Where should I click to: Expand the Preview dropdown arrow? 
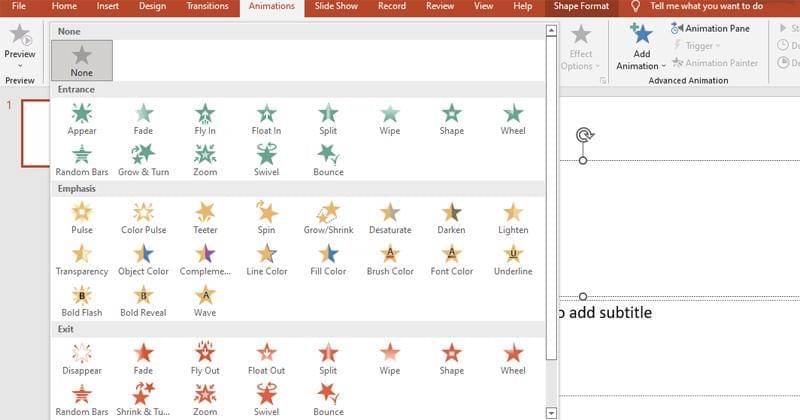pos(19,66)
